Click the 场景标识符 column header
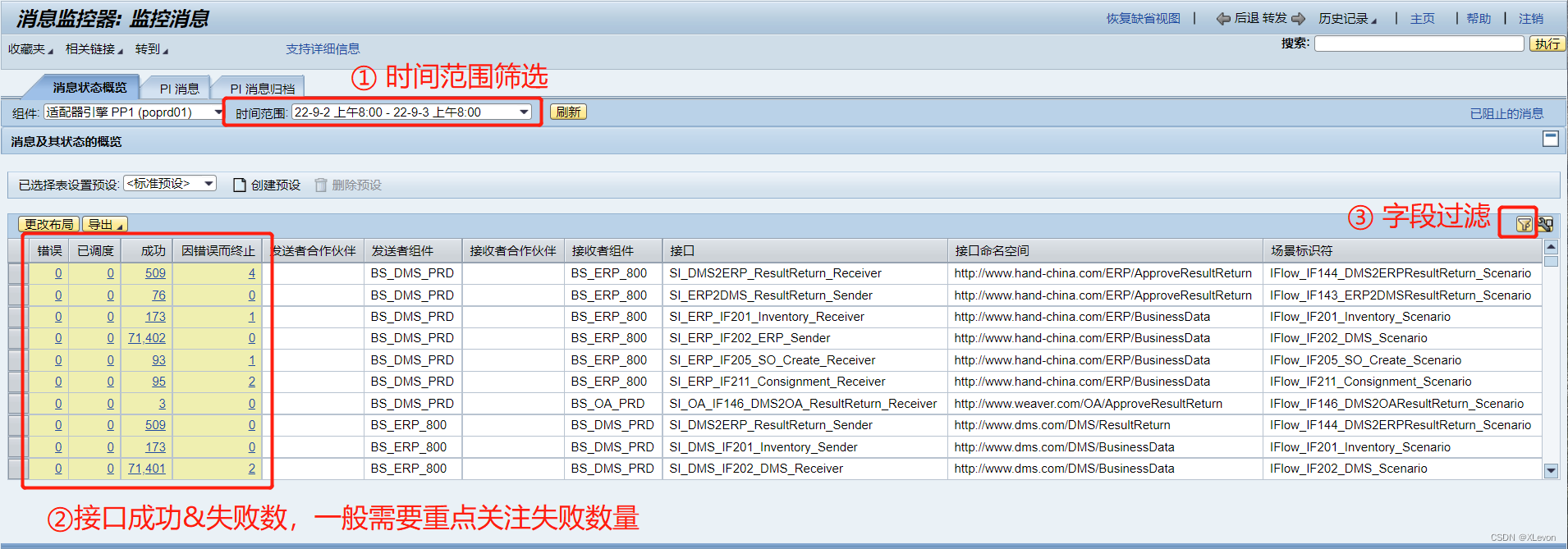Viewport: 1568px width, 549px height. (x=1402, y=251)
